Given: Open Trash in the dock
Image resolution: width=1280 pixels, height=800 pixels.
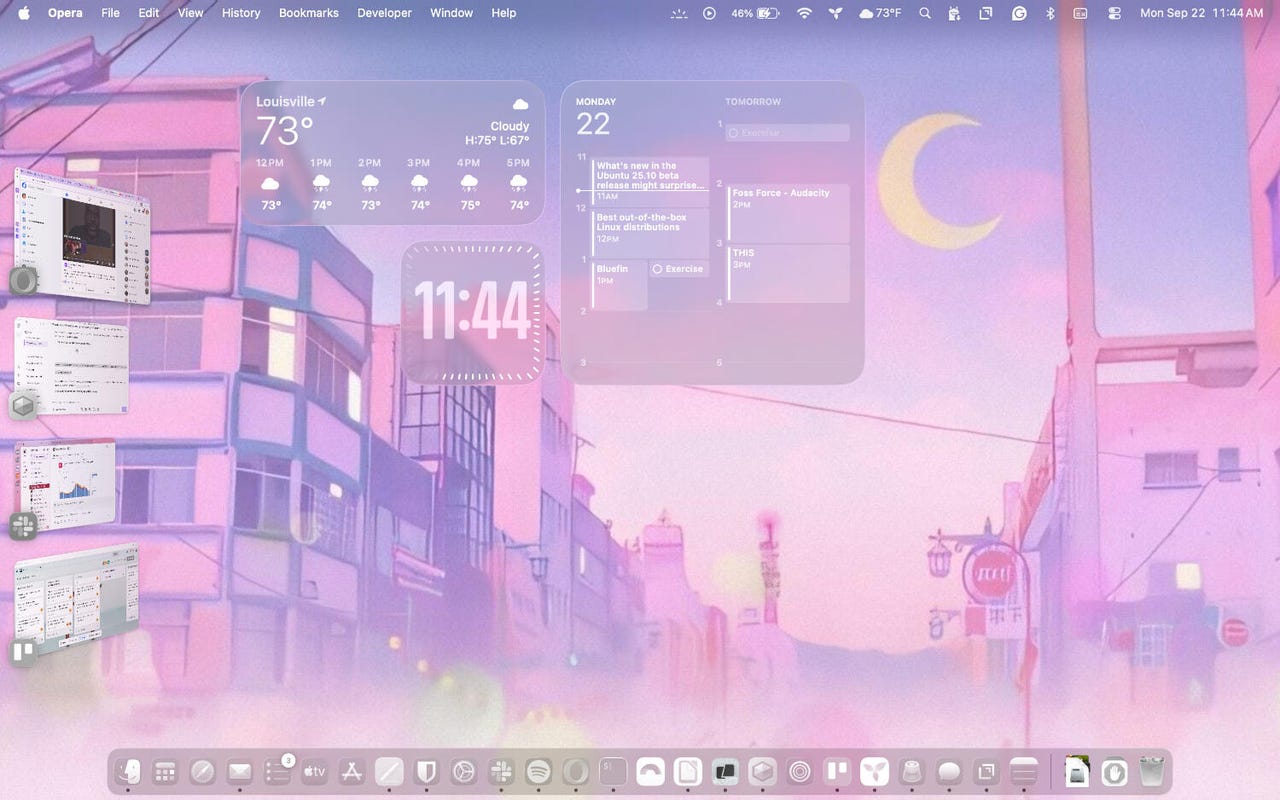Looking at the screenshot, I should (x=1152, y=771).
